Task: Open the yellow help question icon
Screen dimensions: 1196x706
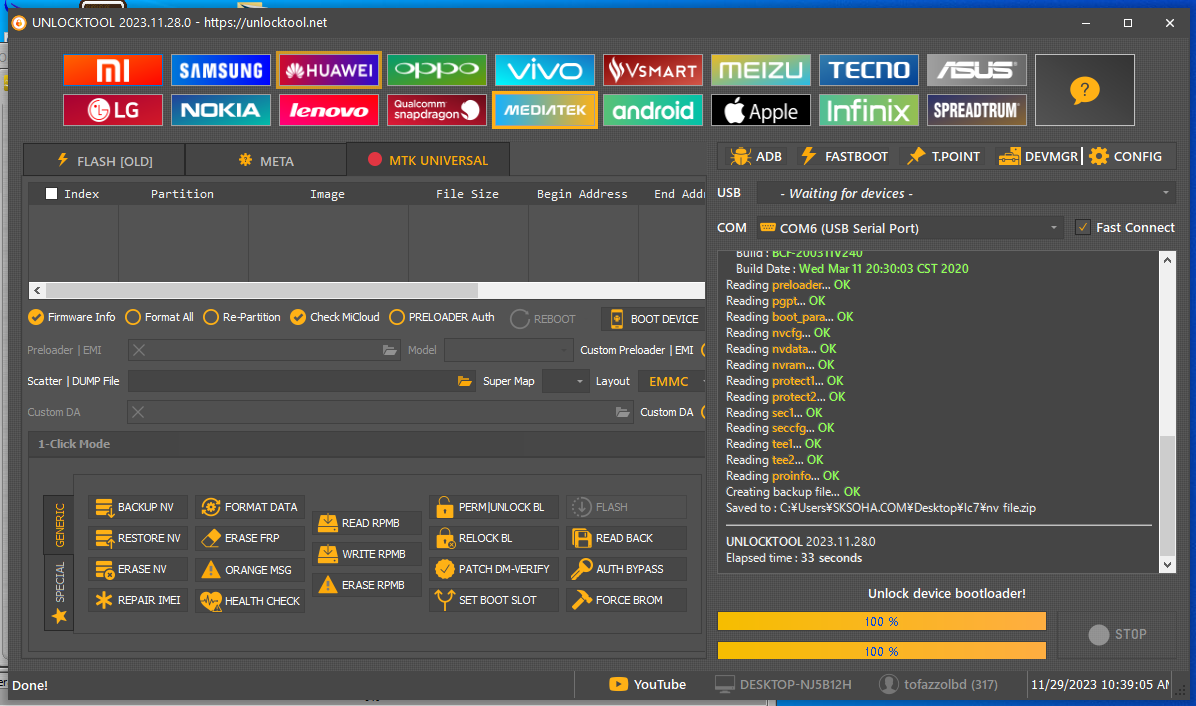Action: click(x=1084, y=90)
